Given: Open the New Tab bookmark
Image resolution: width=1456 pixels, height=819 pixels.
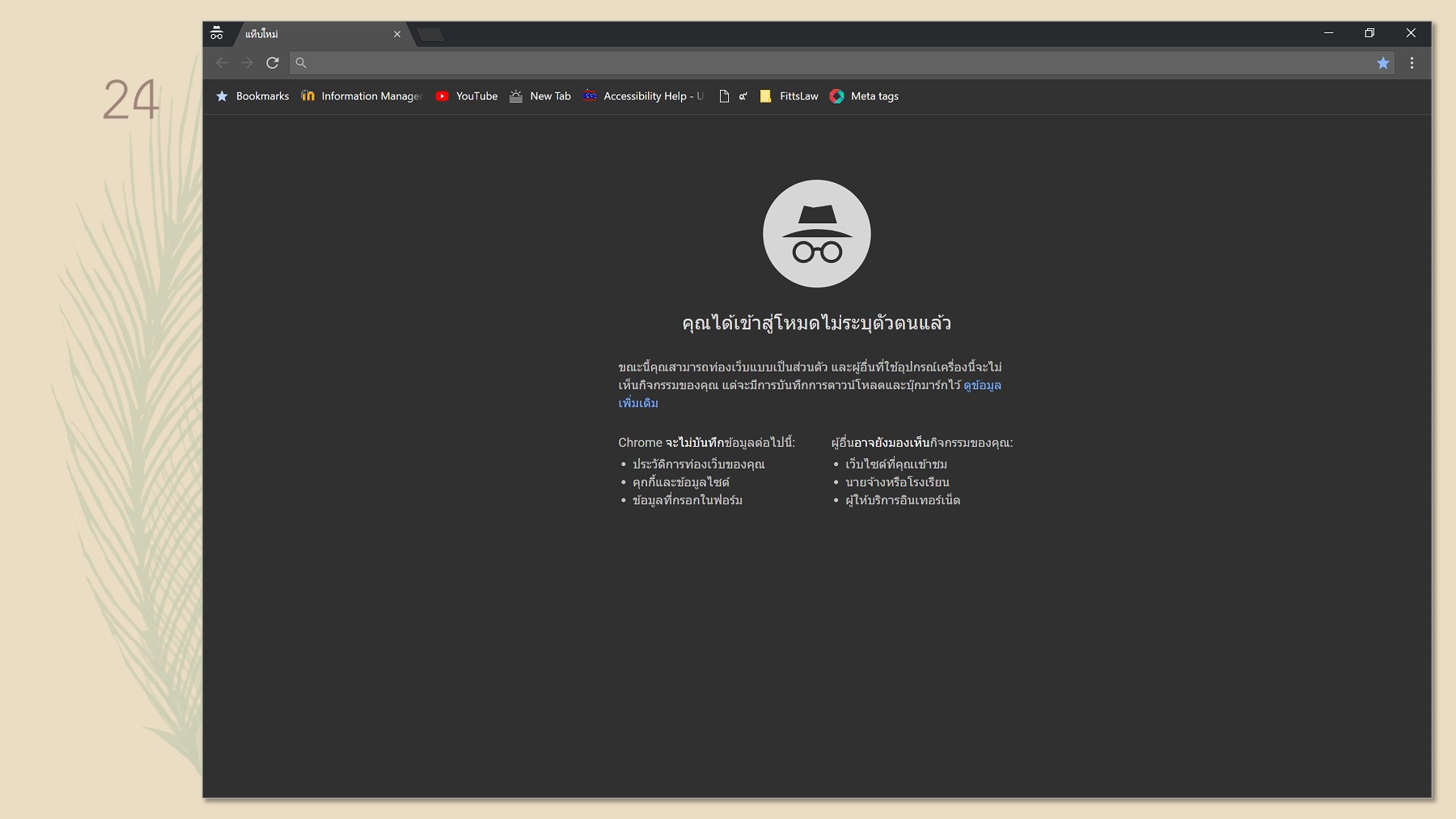Looking at the screenshot, I should pos(540,96).
